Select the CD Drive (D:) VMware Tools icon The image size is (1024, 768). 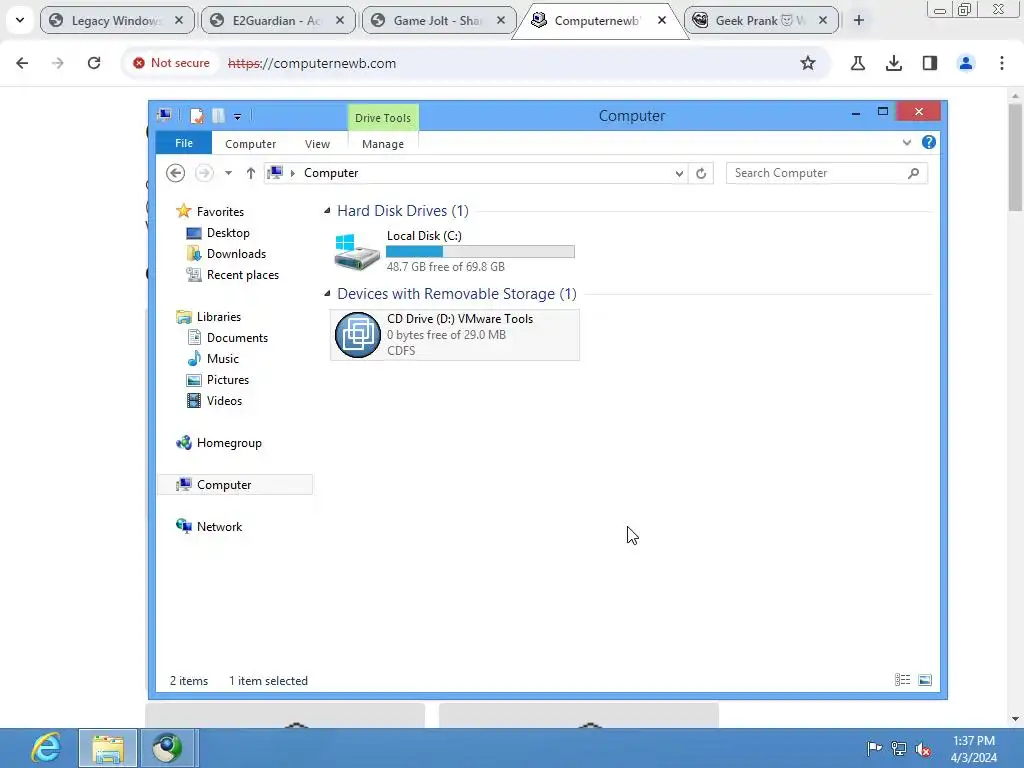tap(357, 335)
